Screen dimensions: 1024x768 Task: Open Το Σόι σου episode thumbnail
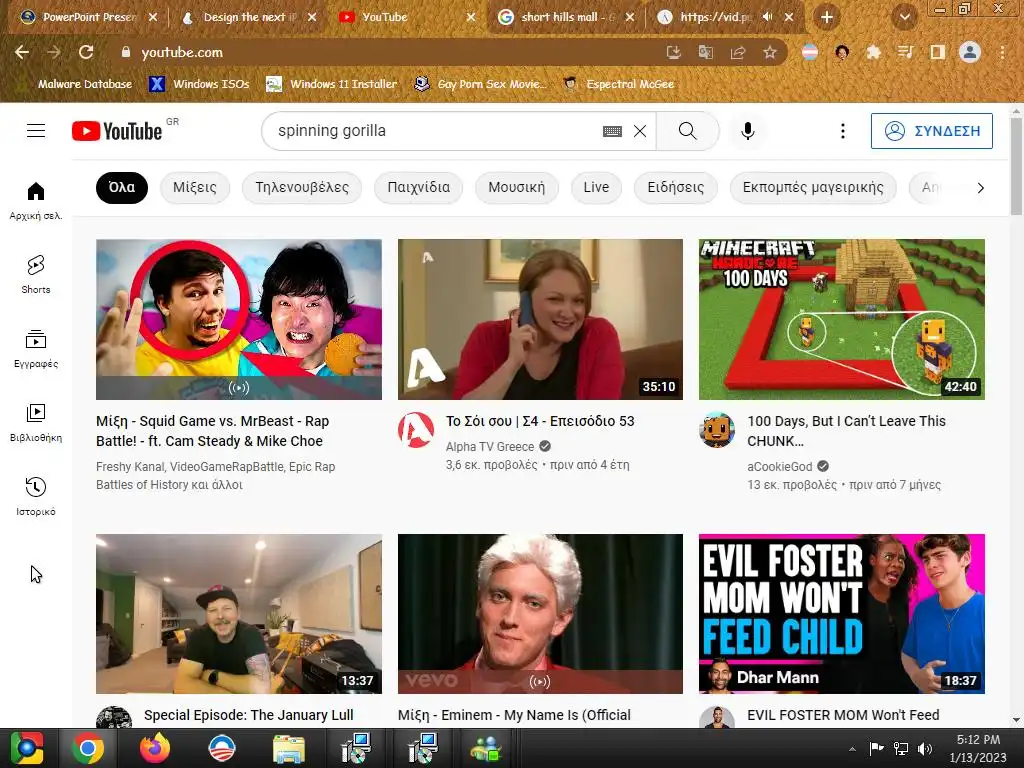click(x=540, y=319)
